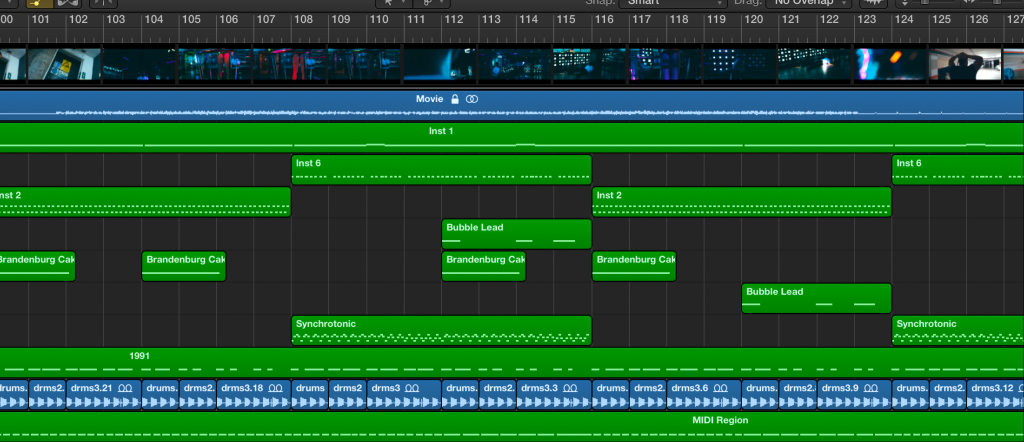Click movie thumbnail with yellow warning sign
This screenshot has width=1024, height=442.
(x=64, y=64)
